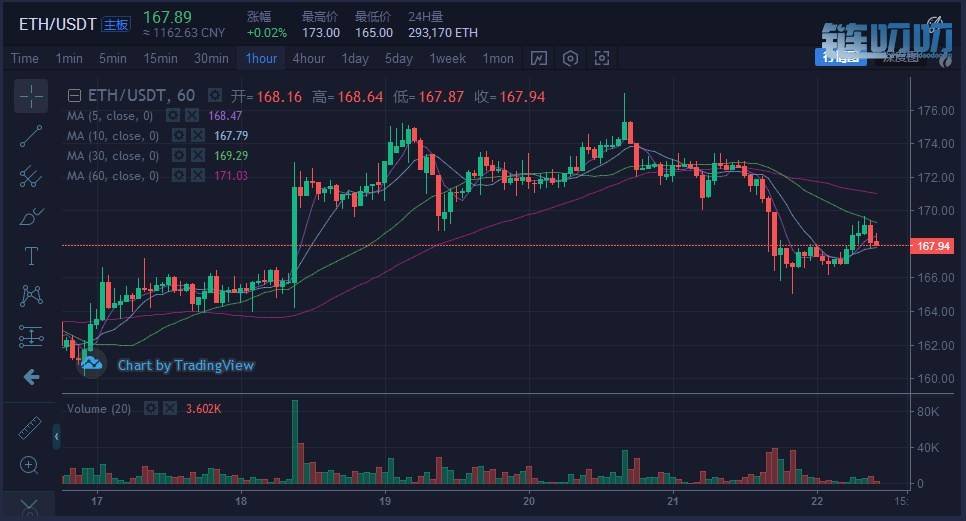
Task: Select the 15min interval tab
Action: [x=160, y=58]
